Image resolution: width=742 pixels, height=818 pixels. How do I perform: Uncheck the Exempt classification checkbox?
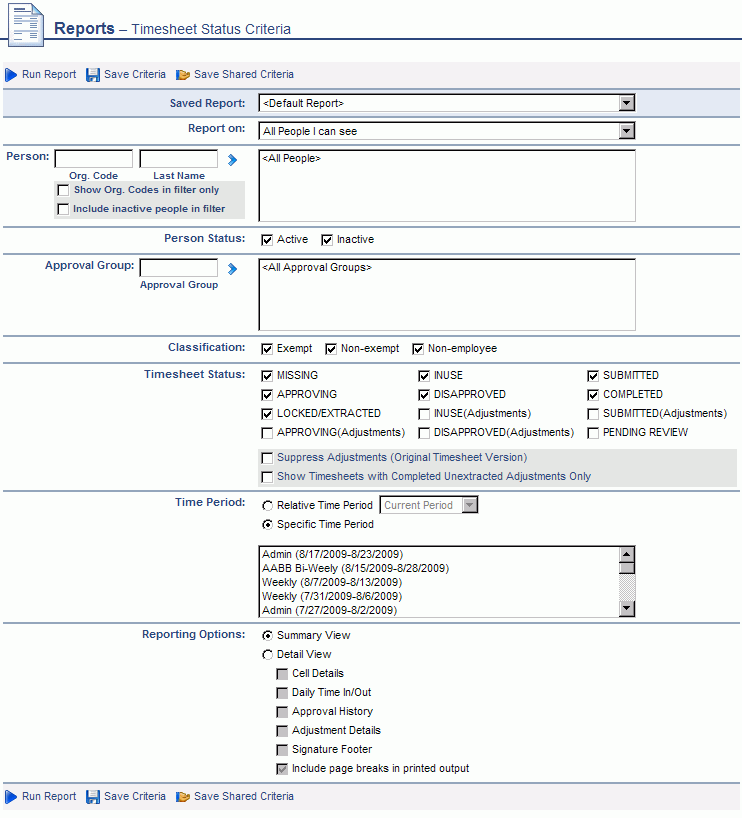pos(267,349)
